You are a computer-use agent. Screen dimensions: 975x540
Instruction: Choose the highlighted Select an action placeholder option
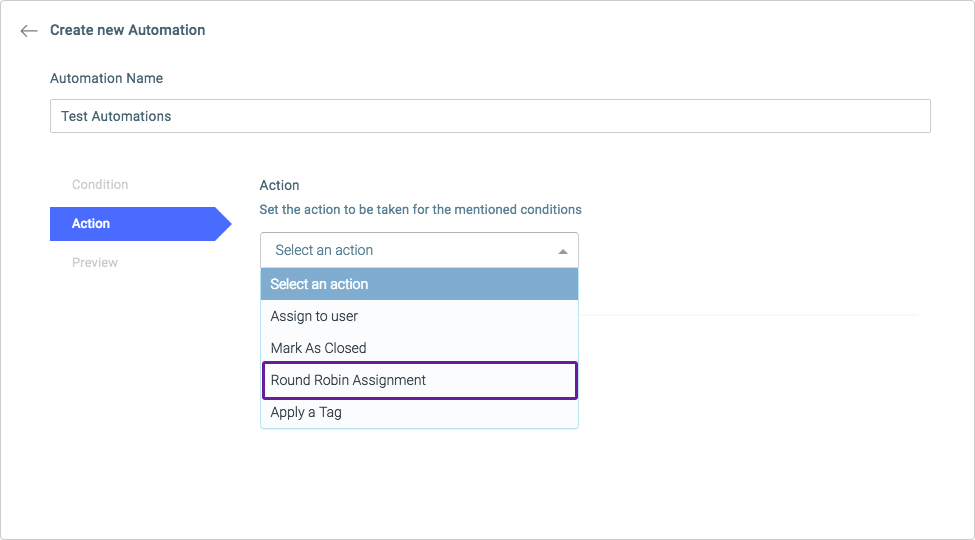[x=419, y=284]
